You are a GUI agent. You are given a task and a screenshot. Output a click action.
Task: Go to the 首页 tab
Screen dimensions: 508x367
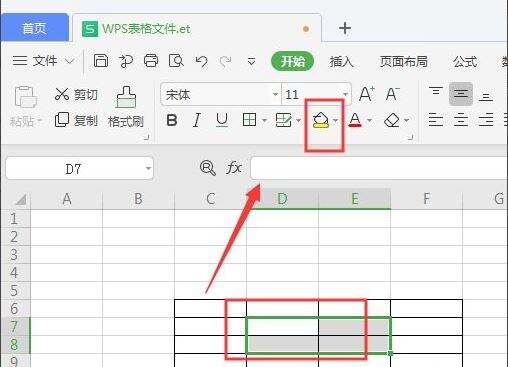point(34,28)
